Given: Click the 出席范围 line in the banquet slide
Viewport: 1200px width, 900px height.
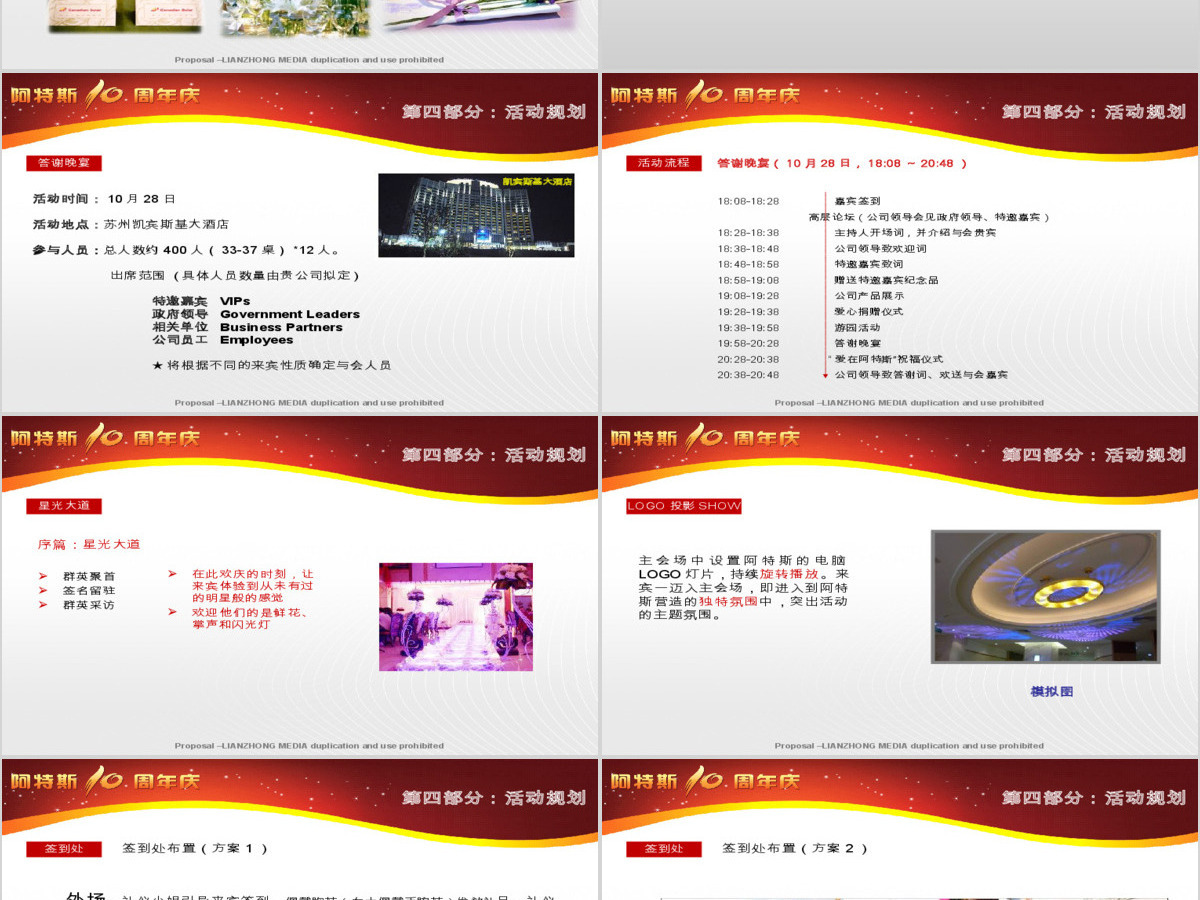Looking at the screenshot, I should click(234, 275).
